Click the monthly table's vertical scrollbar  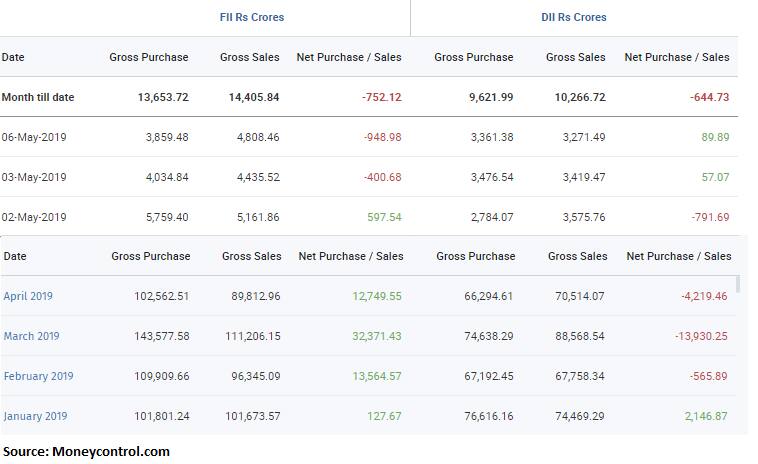click(x=739, y=285)
